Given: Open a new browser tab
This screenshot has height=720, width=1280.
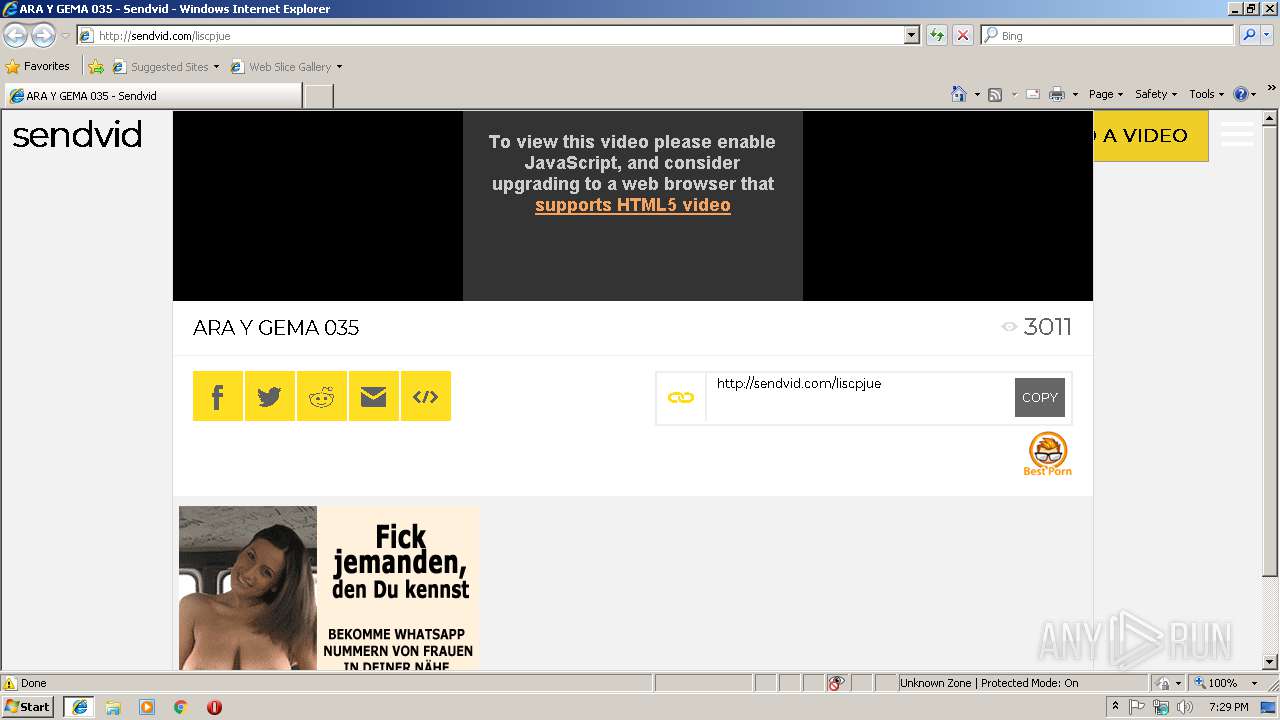Looking at the screenshot, I should [x=318, y=96].
